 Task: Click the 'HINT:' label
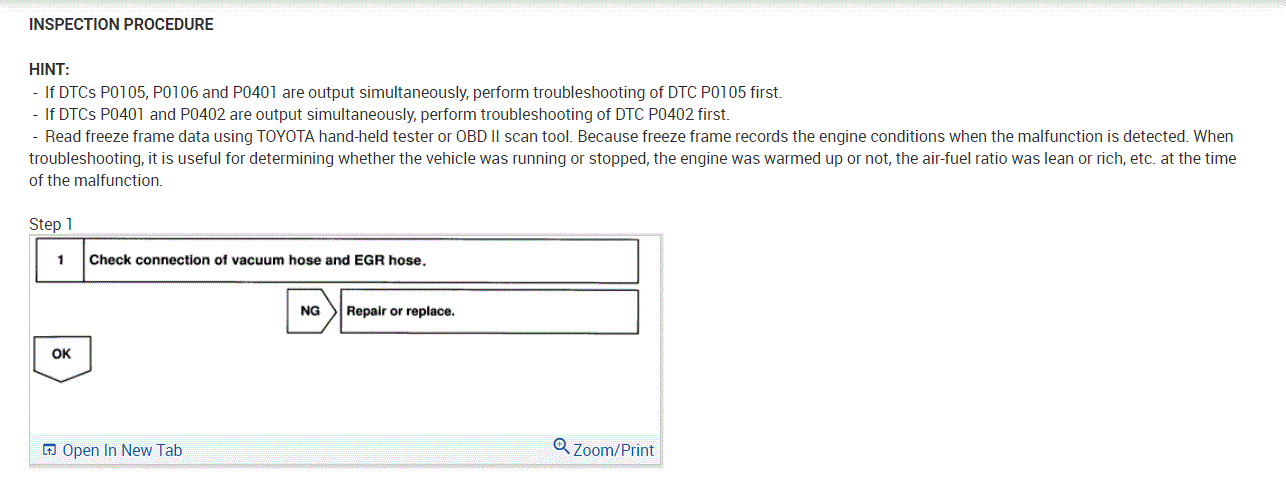tap(48, 70)
